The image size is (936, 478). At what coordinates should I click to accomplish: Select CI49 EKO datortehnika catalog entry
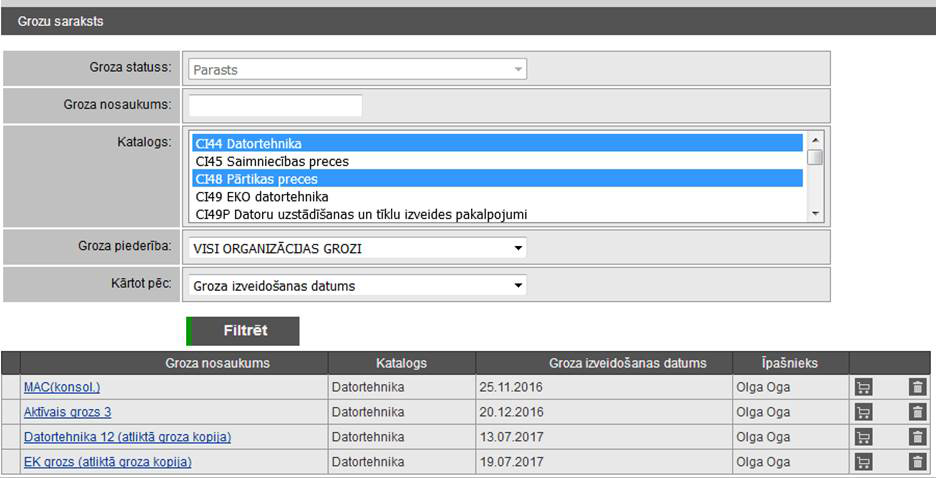pyautogui.click(x=262, y=197)
